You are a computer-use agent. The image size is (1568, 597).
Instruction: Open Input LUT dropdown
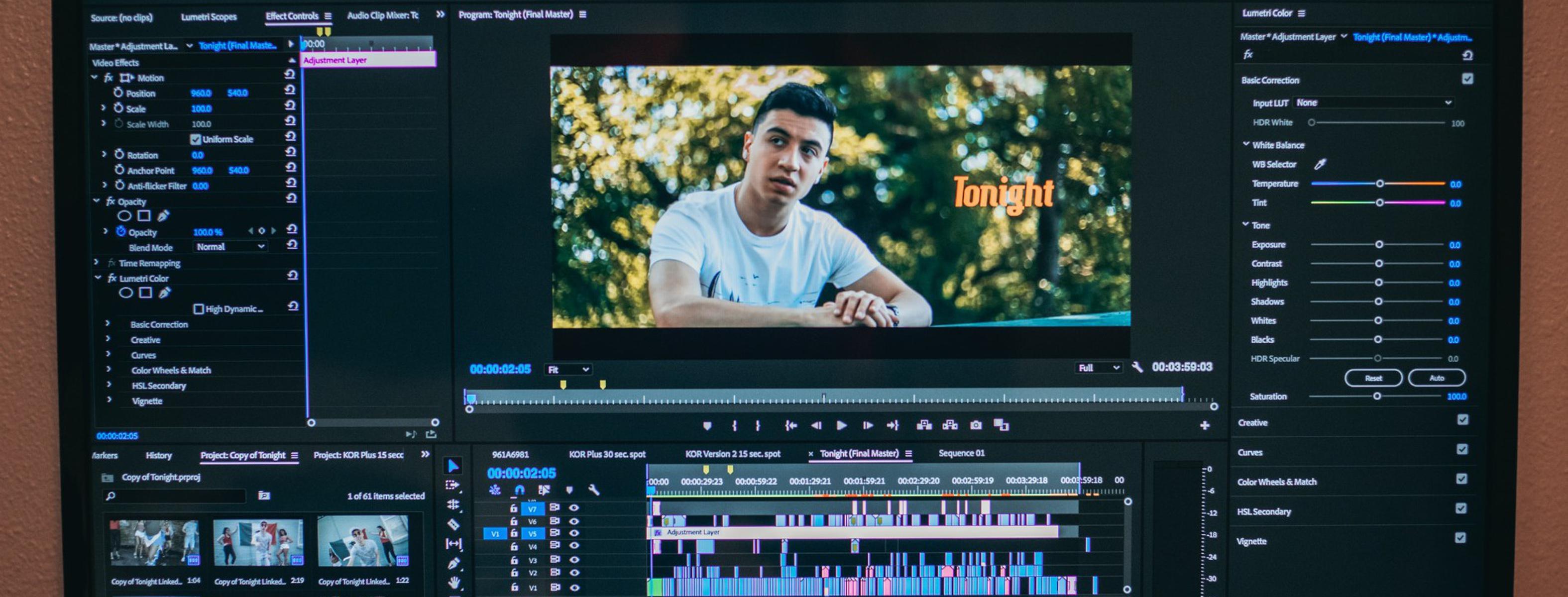coord(1373,103)
